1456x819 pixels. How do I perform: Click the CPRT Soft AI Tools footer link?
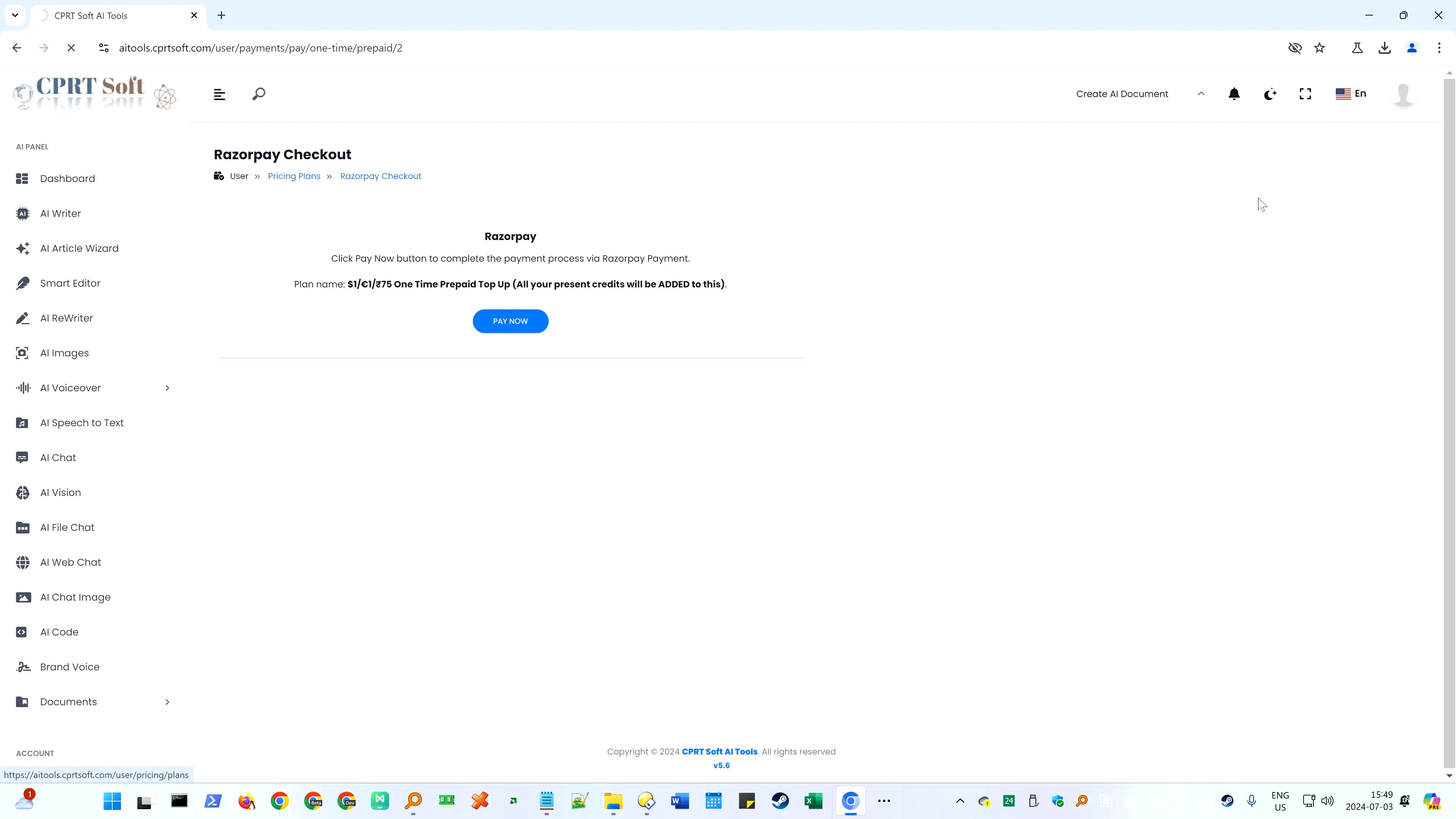(720, 752)
